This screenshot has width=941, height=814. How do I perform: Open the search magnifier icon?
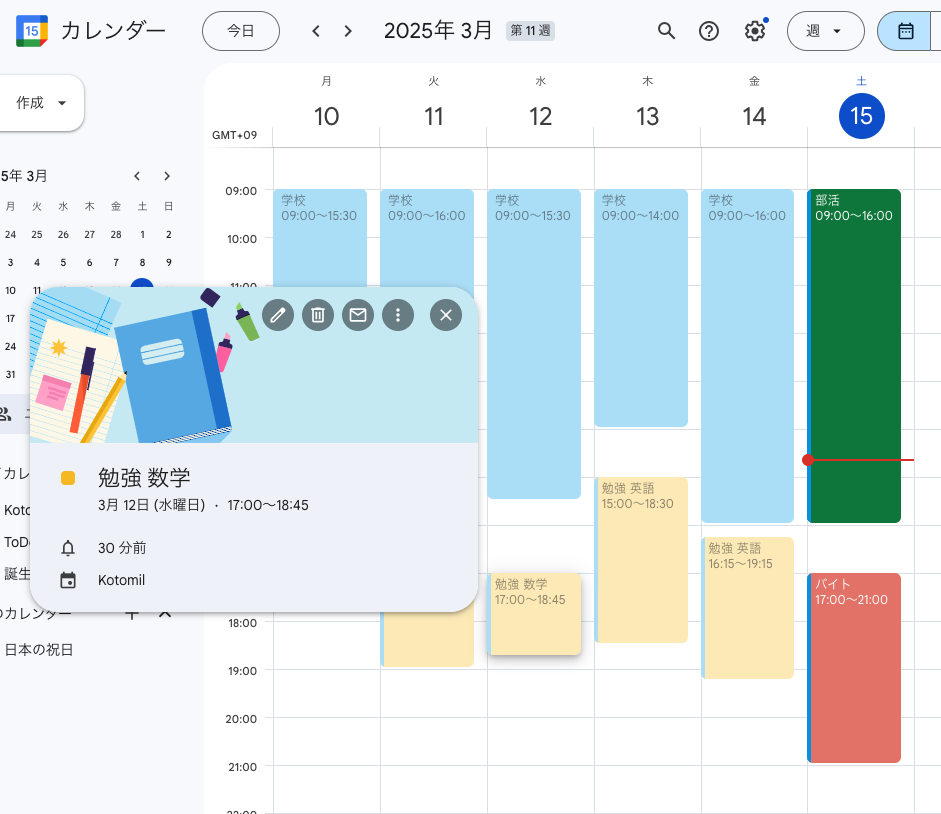(666, 31)
